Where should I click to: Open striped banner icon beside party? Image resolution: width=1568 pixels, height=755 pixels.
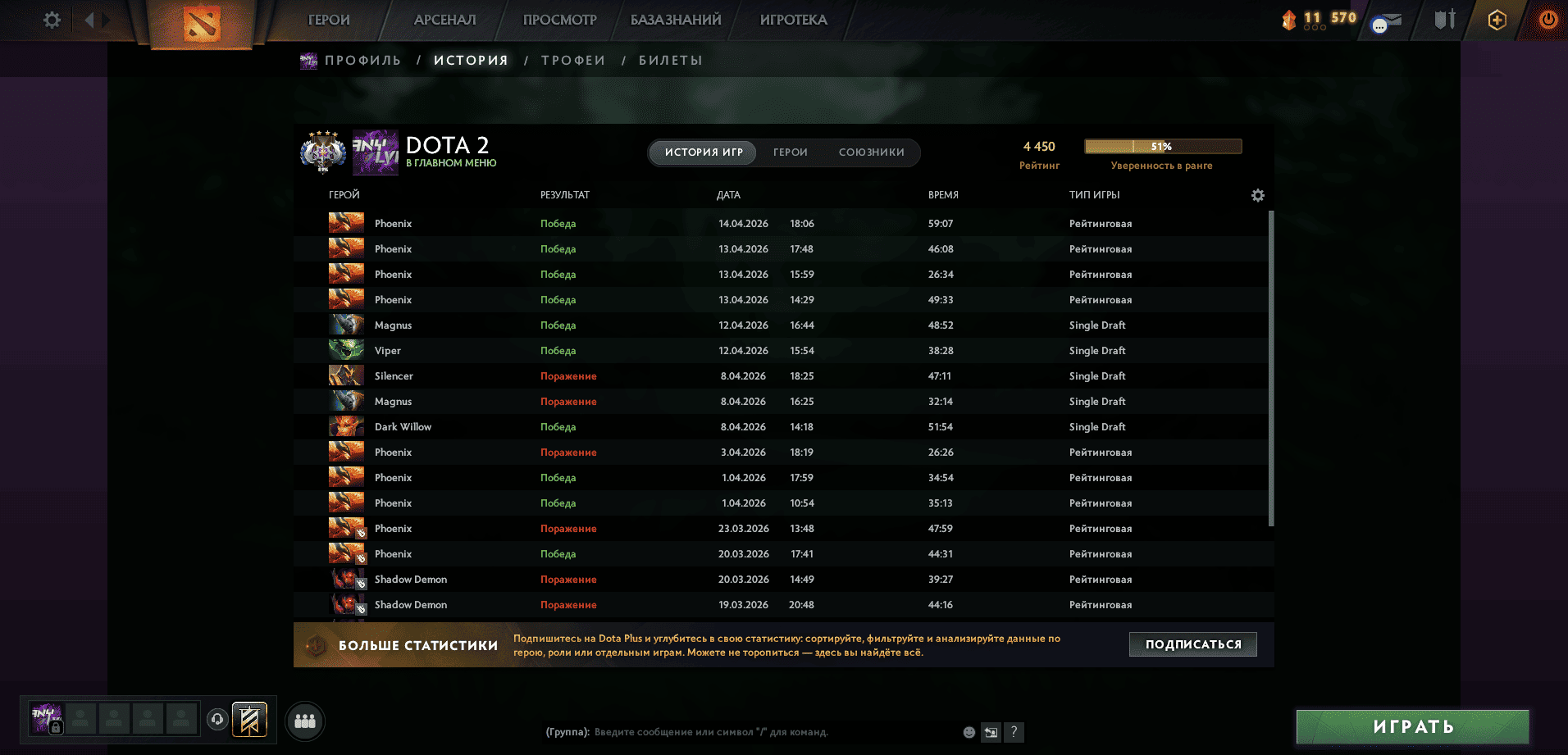click(x=249, y=720)
